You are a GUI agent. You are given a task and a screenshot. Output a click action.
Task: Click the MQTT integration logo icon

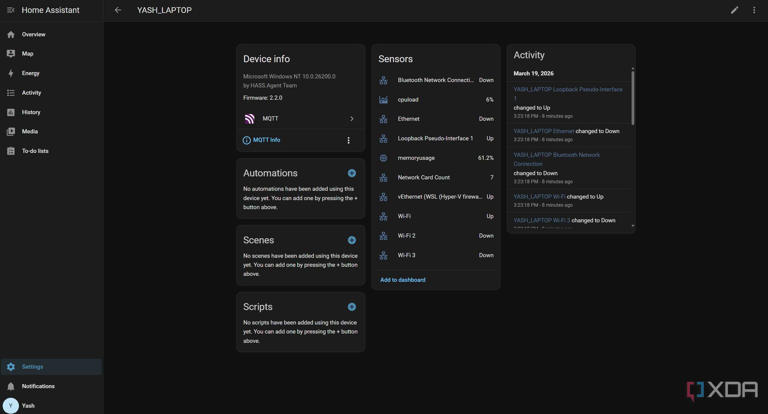click(x=249, y=119)
